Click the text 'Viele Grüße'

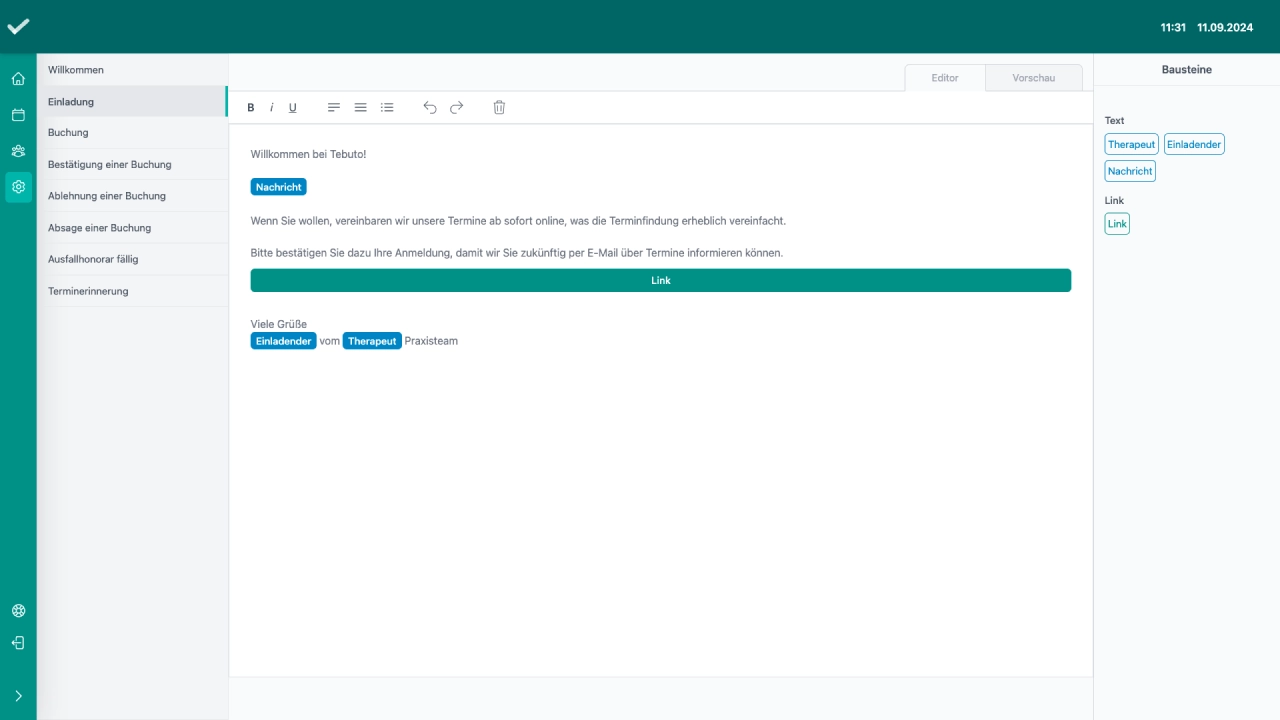click(279, 324)
